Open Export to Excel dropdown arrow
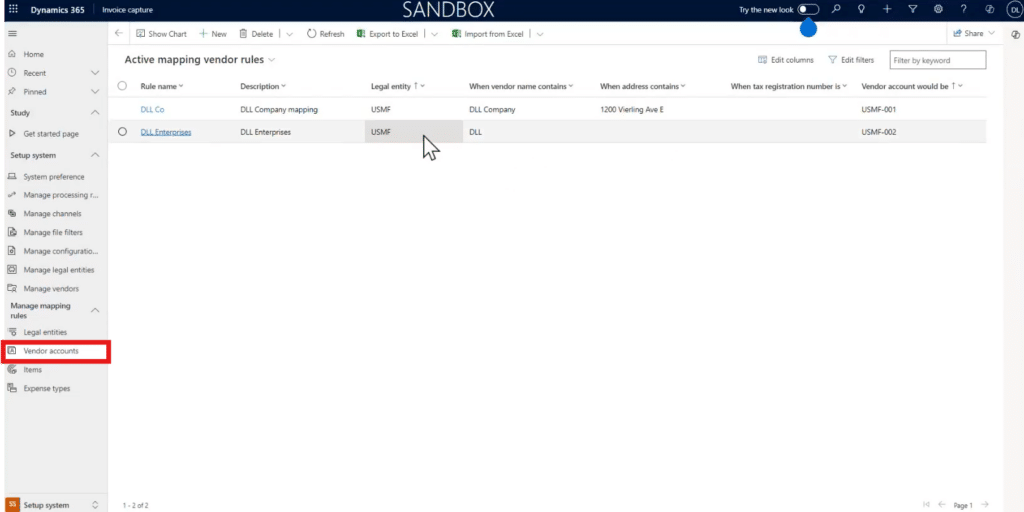 [x=434, y=34]
